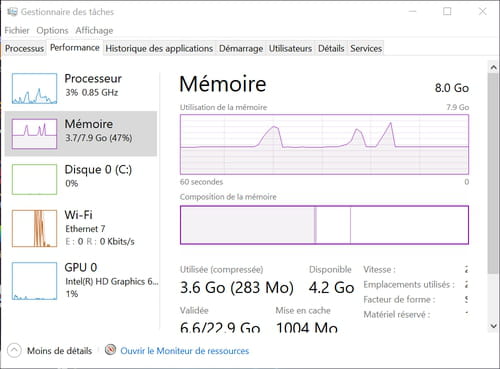The height and width of the screenshot is (369, 500).
Task: Open the Utilisateurs tab
Action: point(290,48)
